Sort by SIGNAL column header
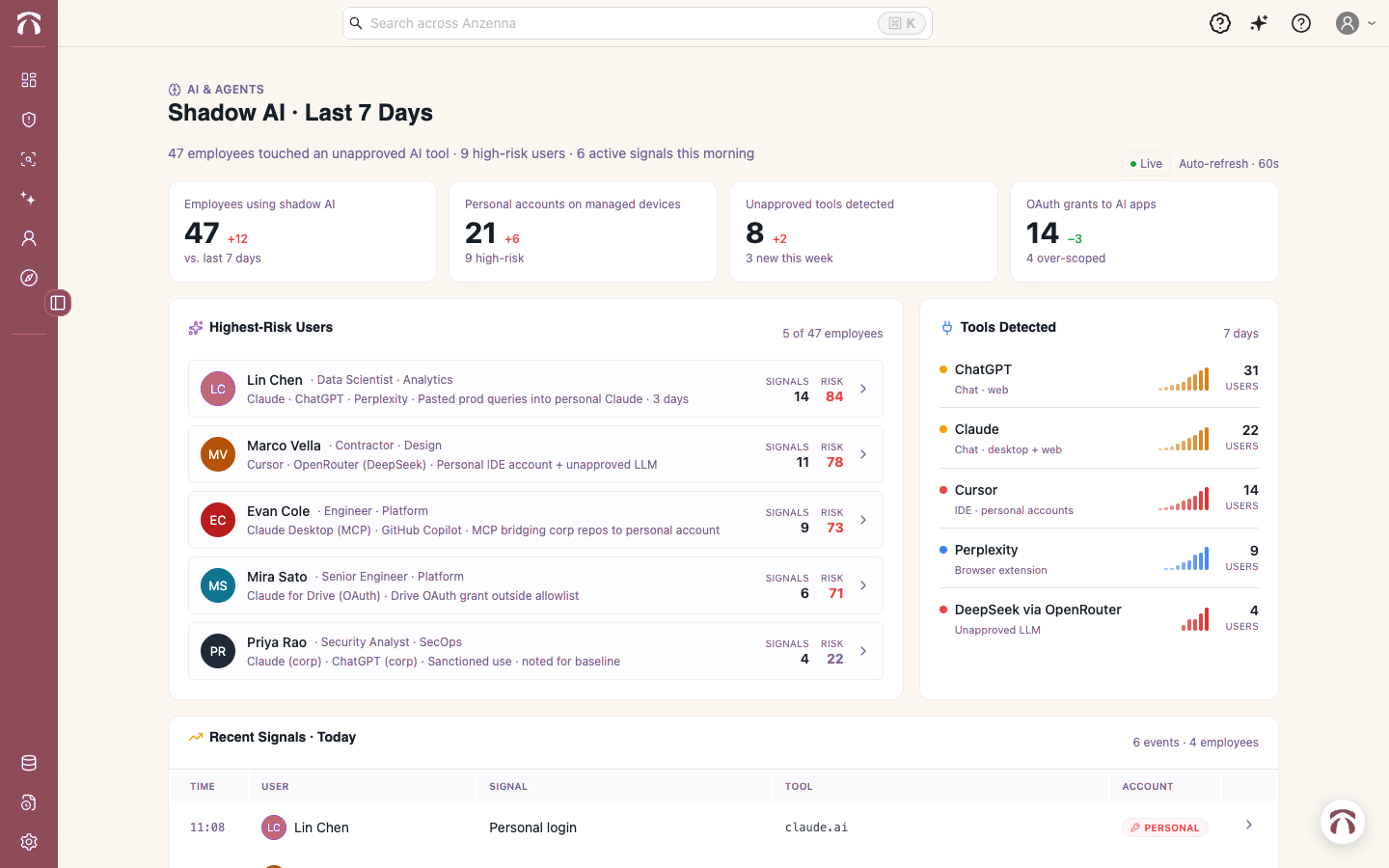Screen dimensions: 1389x868 [508, 787]
